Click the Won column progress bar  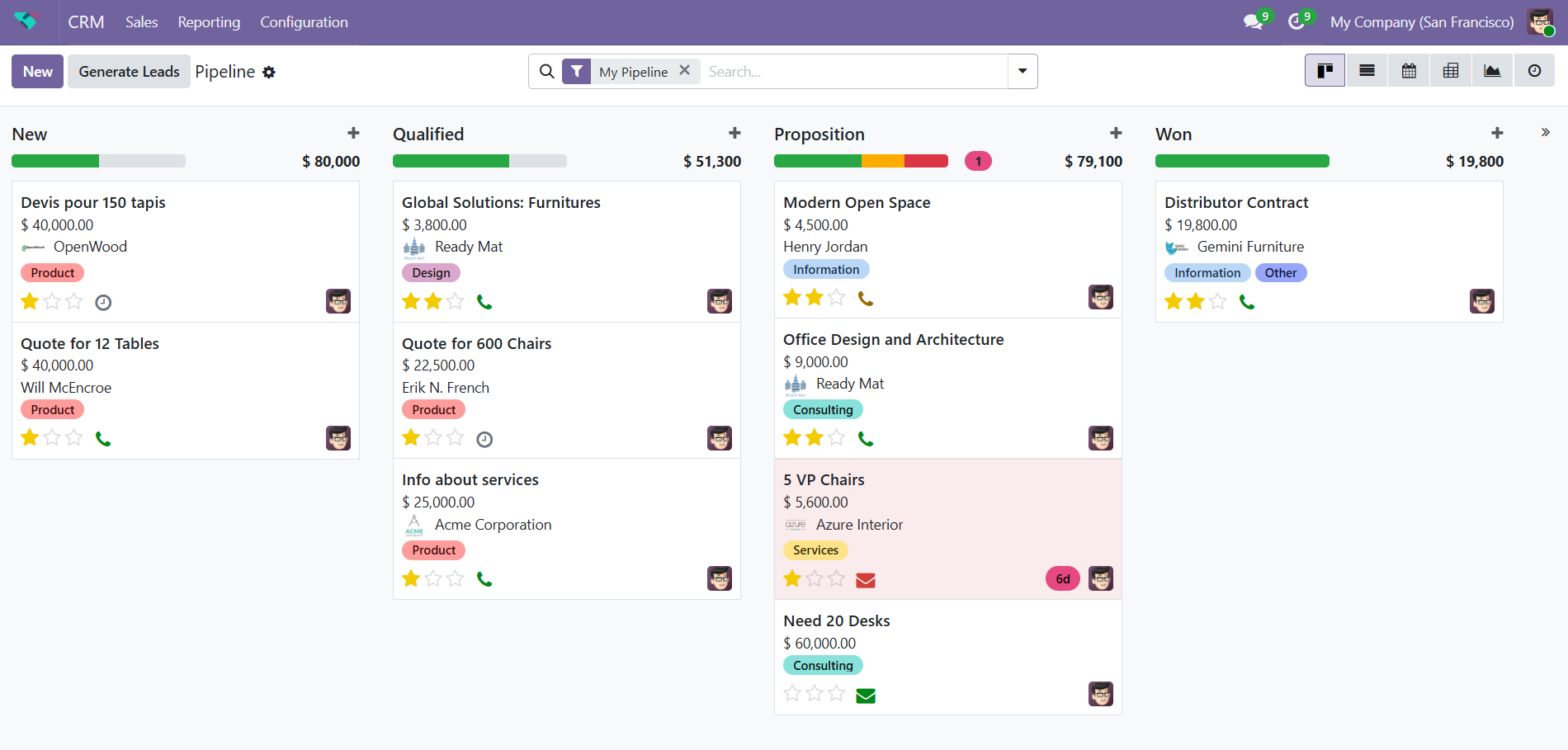click(1242, 161)
